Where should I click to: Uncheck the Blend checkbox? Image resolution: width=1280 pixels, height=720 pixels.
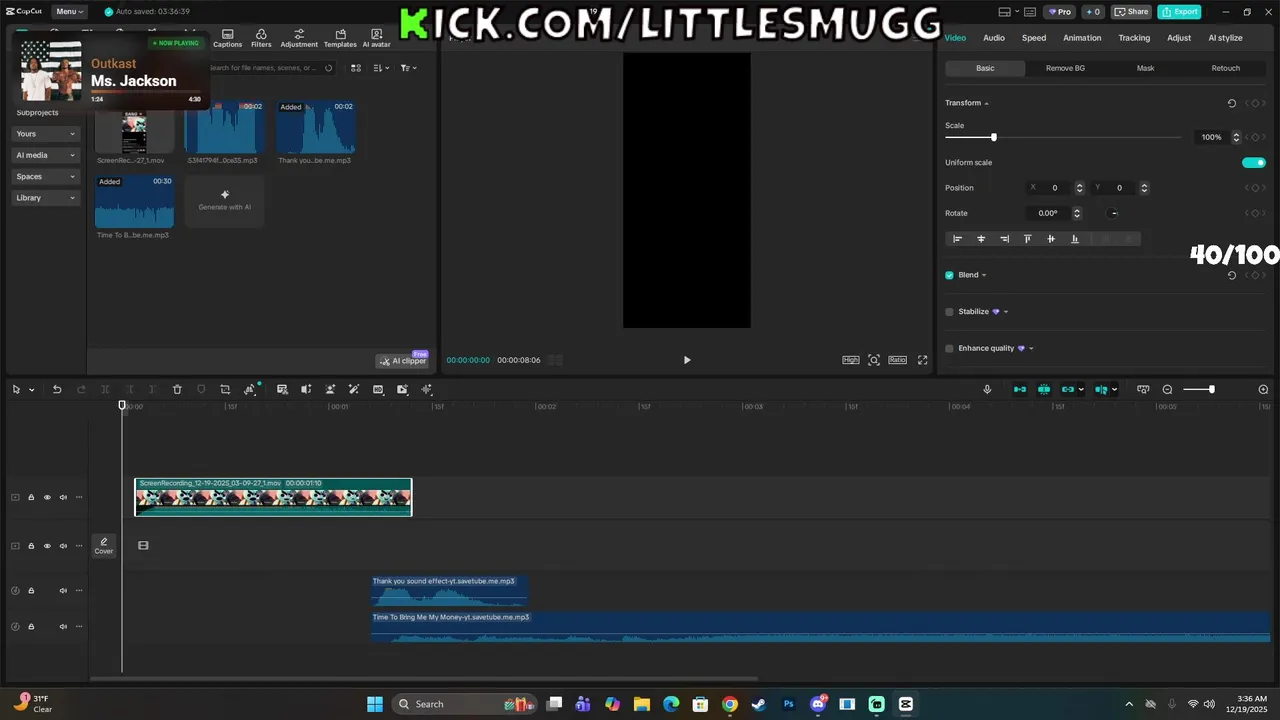(x=949, y=275)
